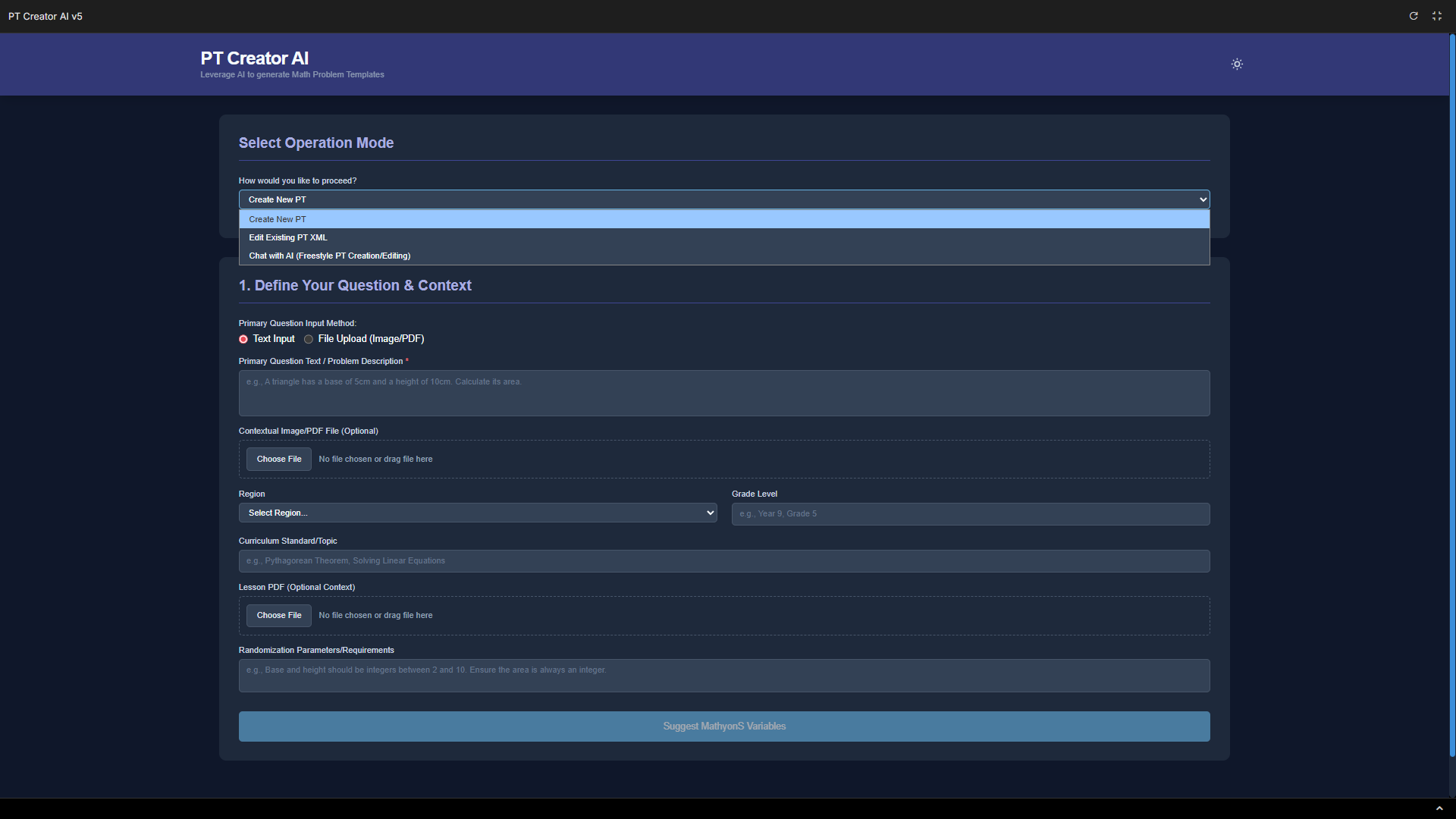Viewport: 1456px width, 819px height.
Task: Open the Select Region dropdown
Action: pos(478,513)
